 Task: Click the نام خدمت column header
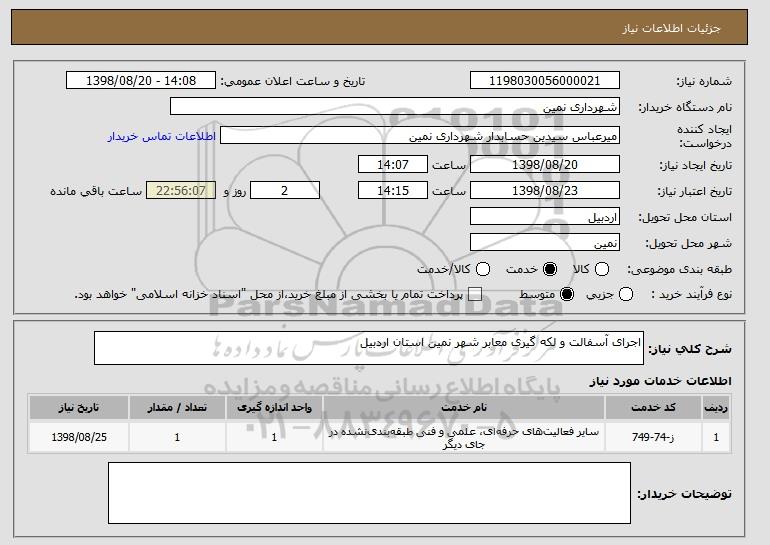pyautogui.click(x=464, y=408)
